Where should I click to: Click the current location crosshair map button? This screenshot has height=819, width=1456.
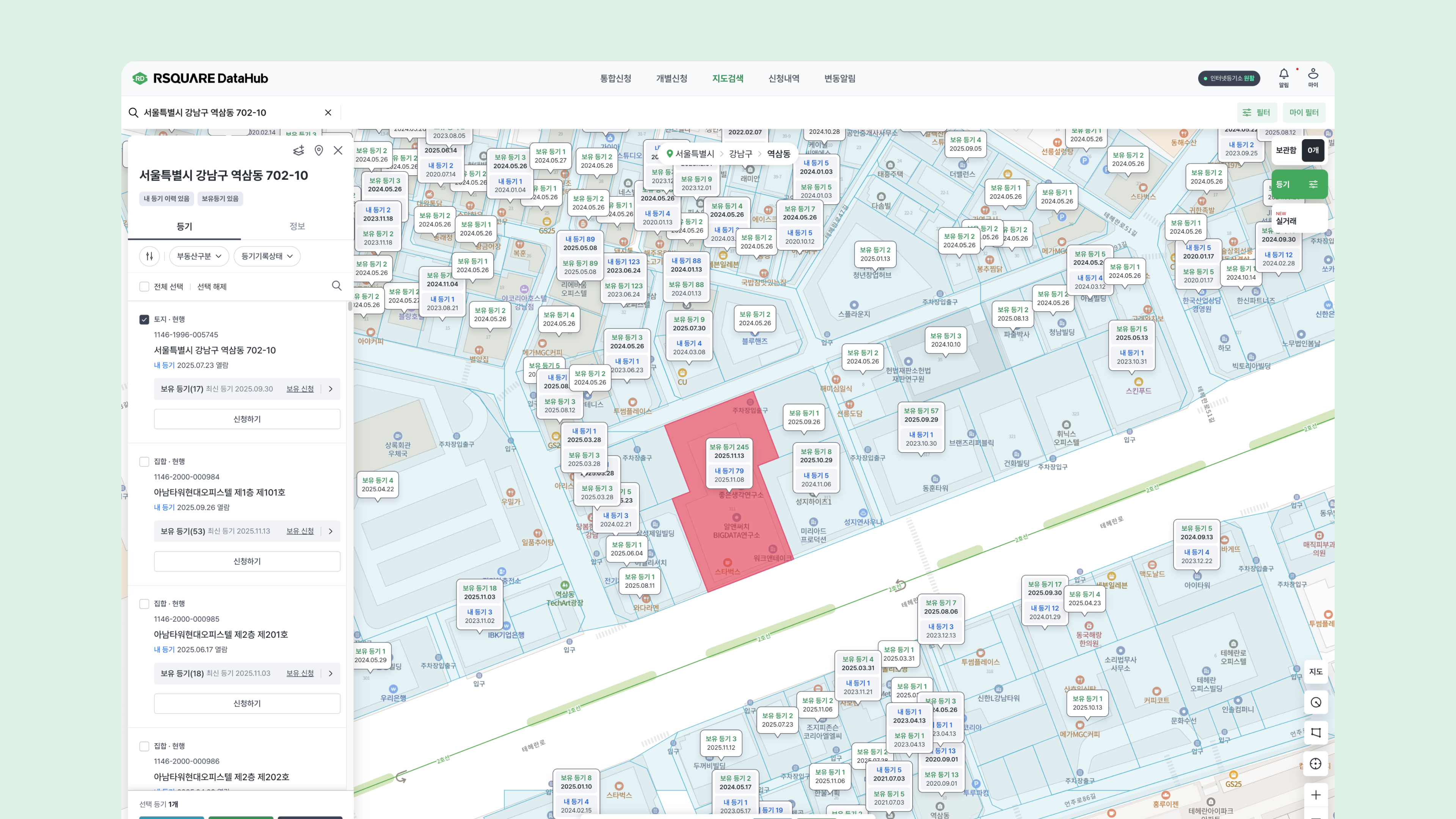(x=1316, y=764)
